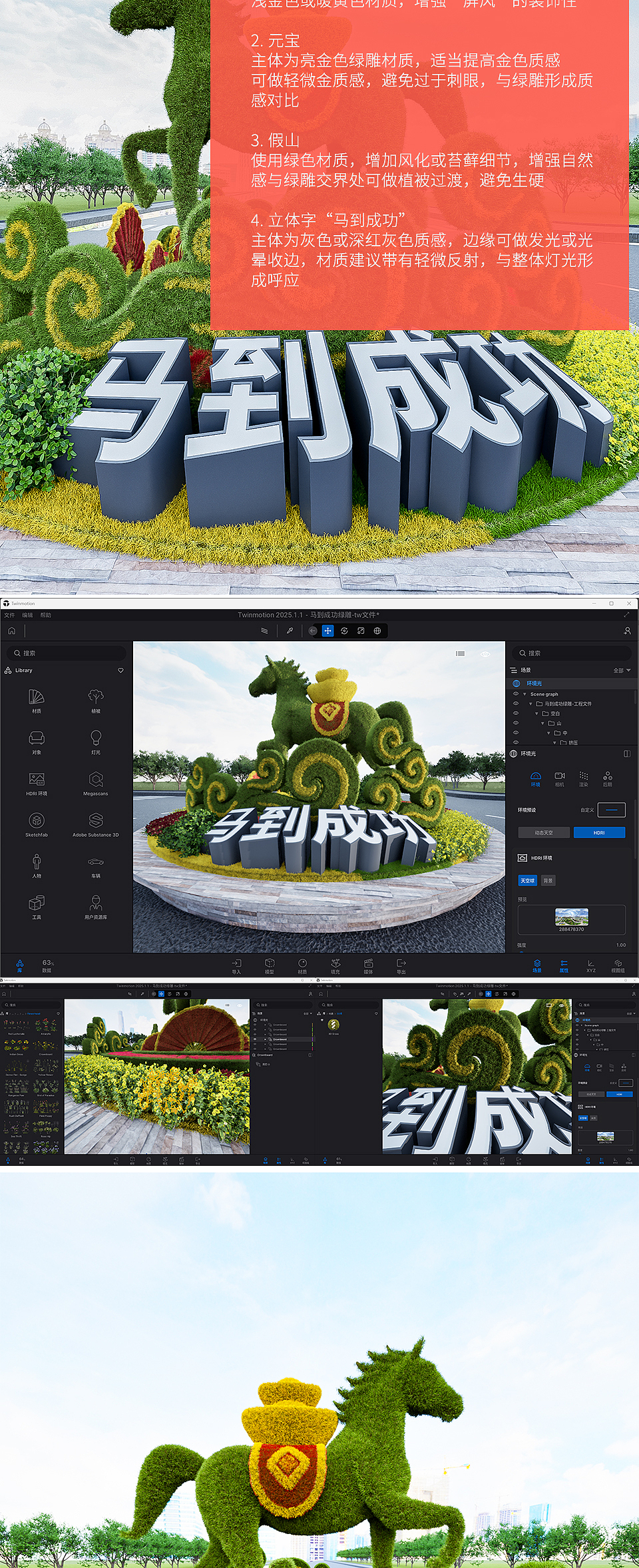This screenshot has width=639, height=1568.
Task: Open the 文件 menu in the large window
Action: (9, 615)
